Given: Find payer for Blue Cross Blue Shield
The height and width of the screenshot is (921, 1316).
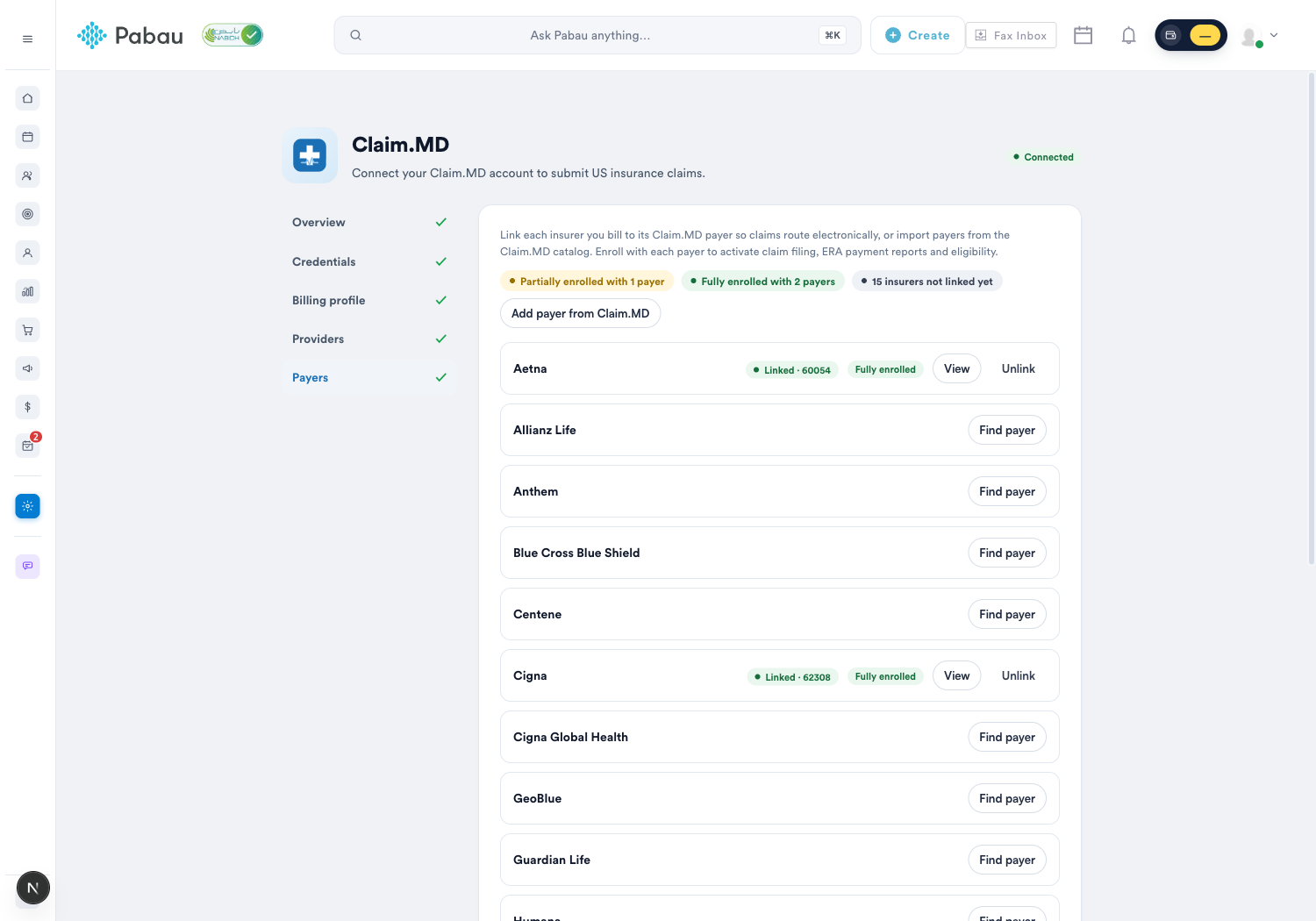Looking at the screenshot, I should pyautogui.click(x=1007, y=553).
